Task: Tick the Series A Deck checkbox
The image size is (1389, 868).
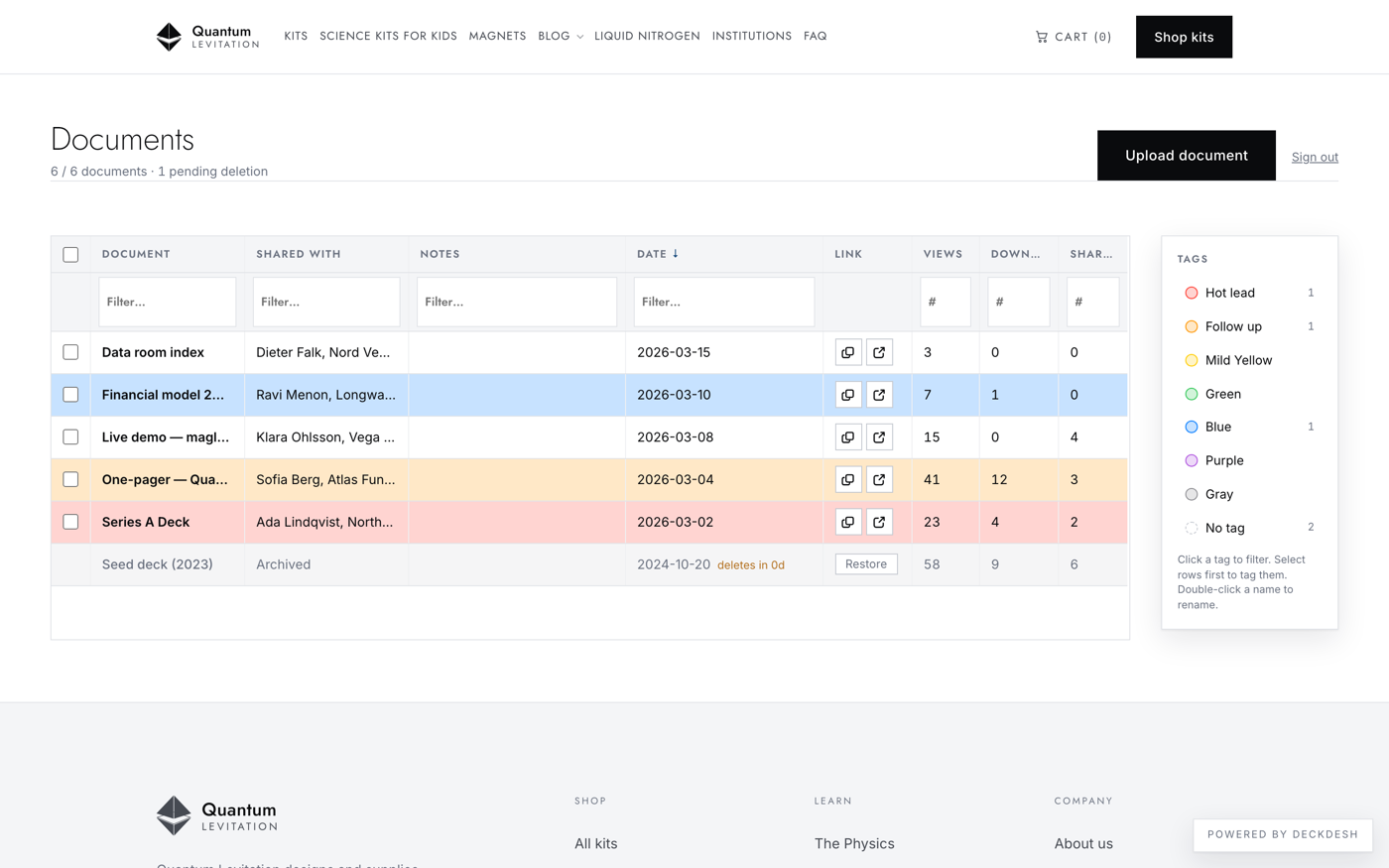Action: (70, 522)
